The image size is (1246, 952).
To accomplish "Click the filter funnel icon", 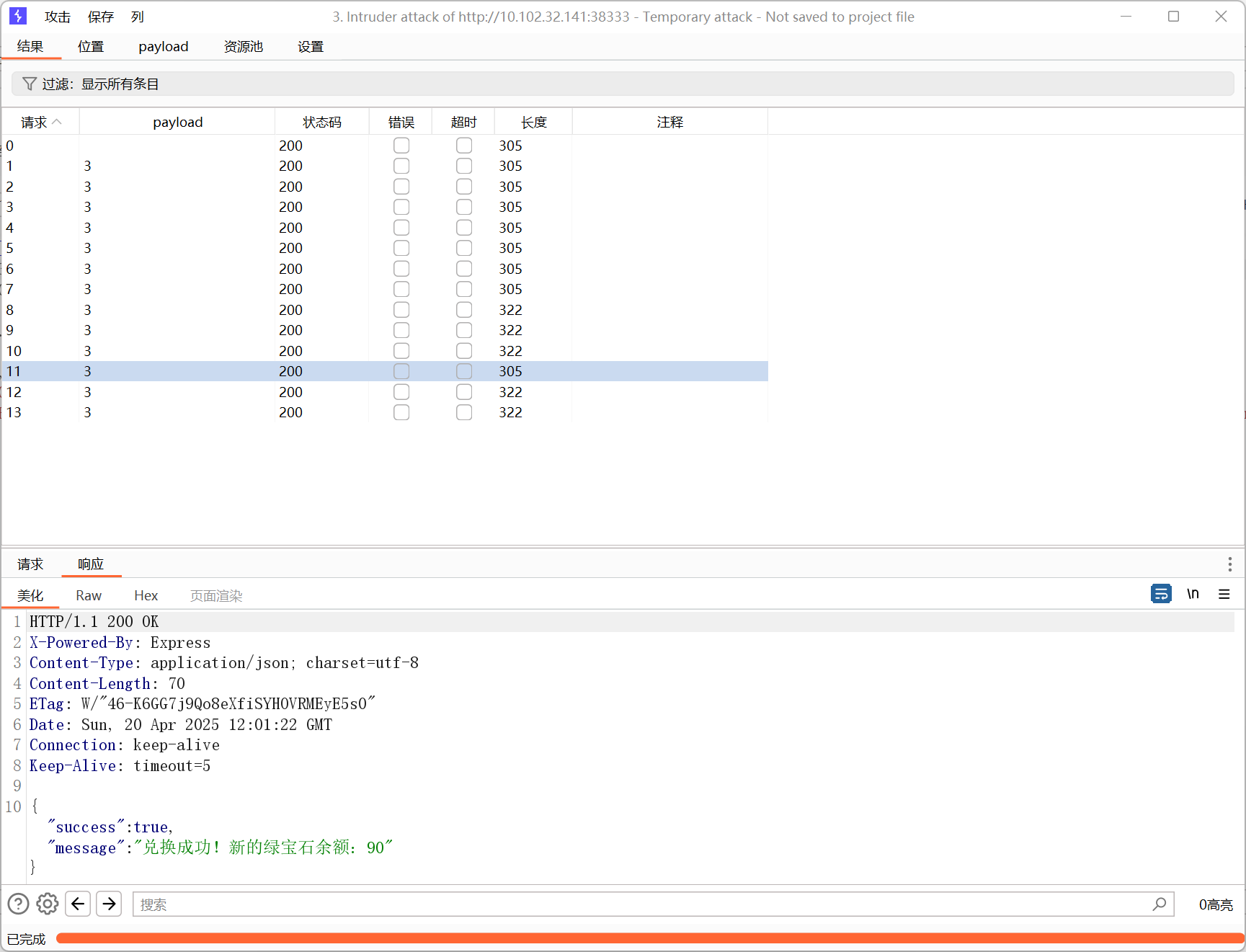I will [x=29, y=84].
